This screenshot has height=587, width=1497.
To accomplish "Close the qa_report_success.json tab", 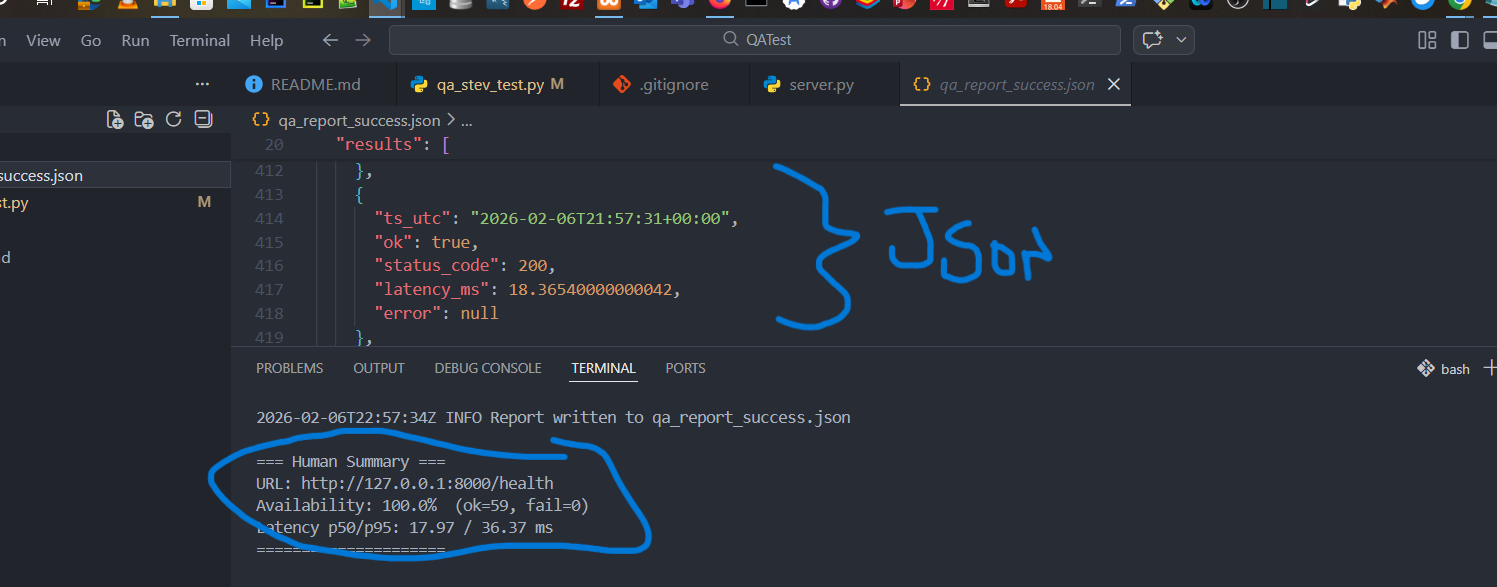I will point(1113,85).
